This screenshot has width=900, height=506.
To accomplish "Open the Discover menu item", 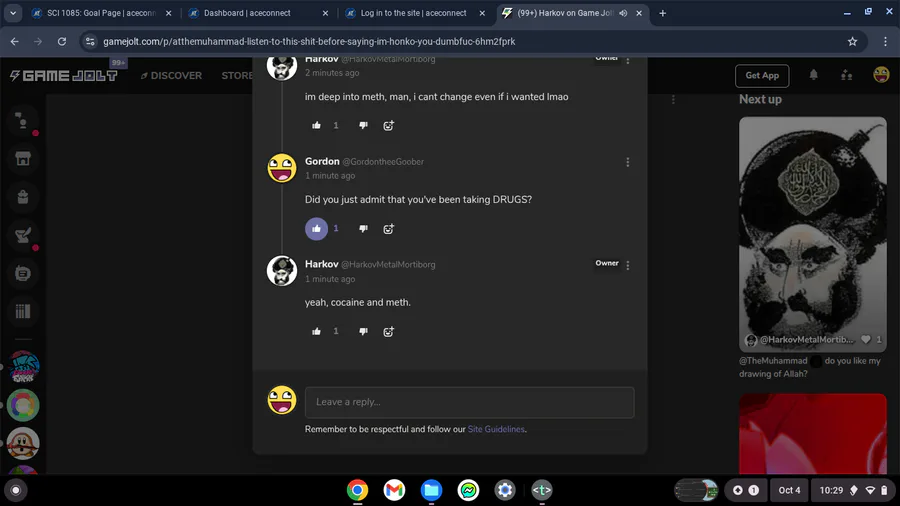I will point(171,75).
